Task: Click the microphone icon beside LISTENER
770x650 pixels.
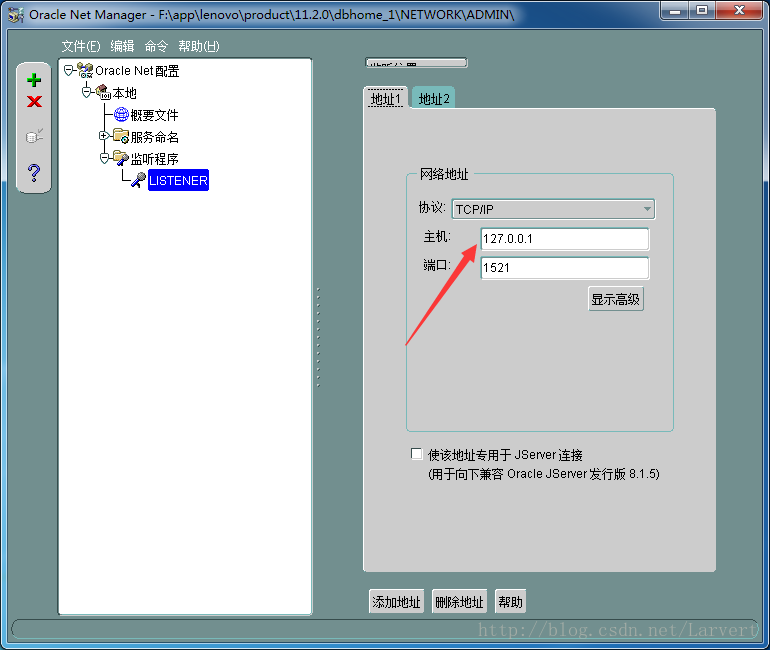Action: [138, 180]
